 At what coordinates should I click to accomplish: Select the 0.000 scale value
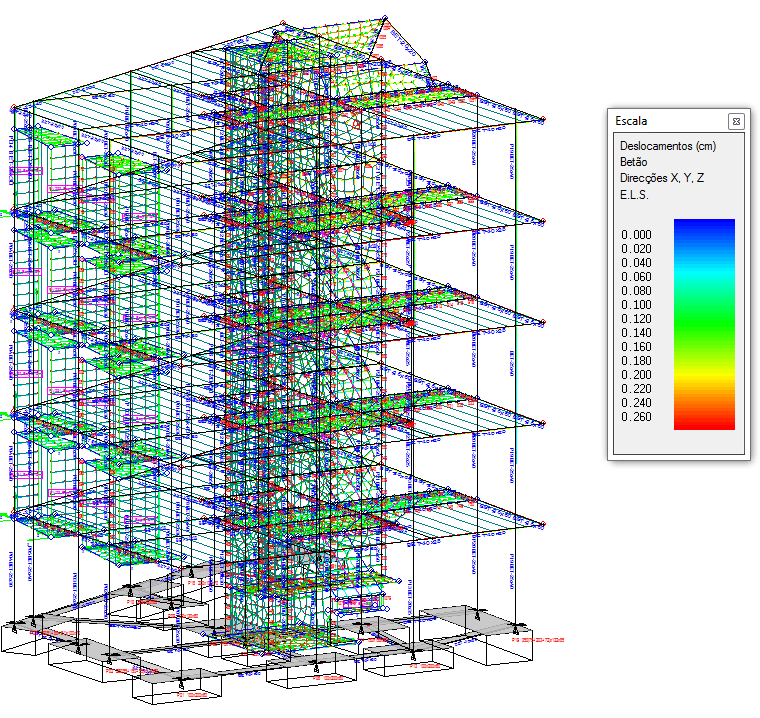[636, 235]
